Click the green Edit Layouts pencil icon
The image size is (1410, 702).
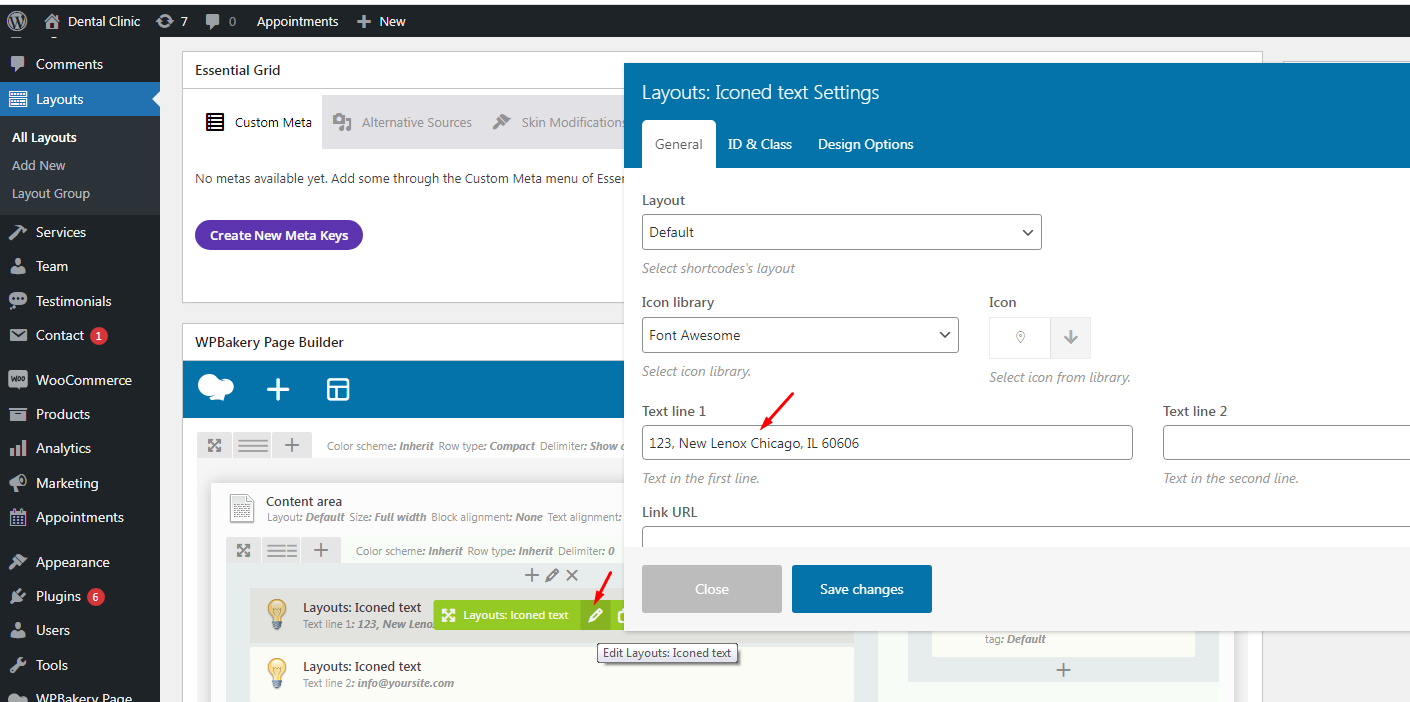(595, 615)
